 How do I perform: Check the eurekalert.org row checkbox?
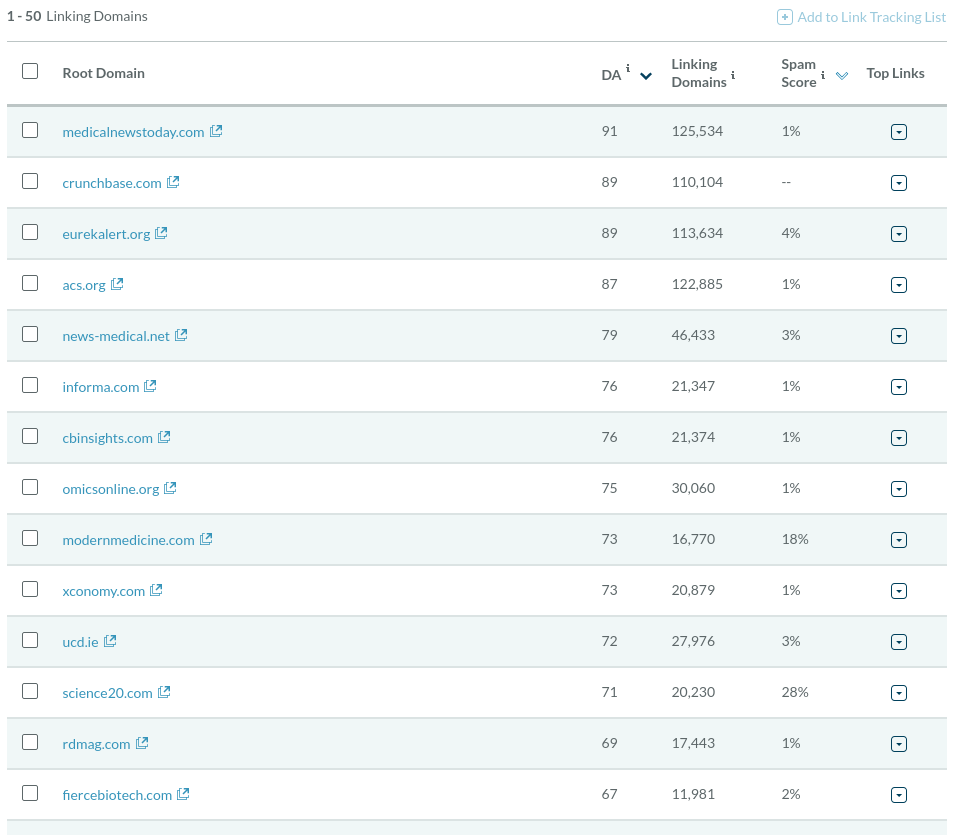30,232
